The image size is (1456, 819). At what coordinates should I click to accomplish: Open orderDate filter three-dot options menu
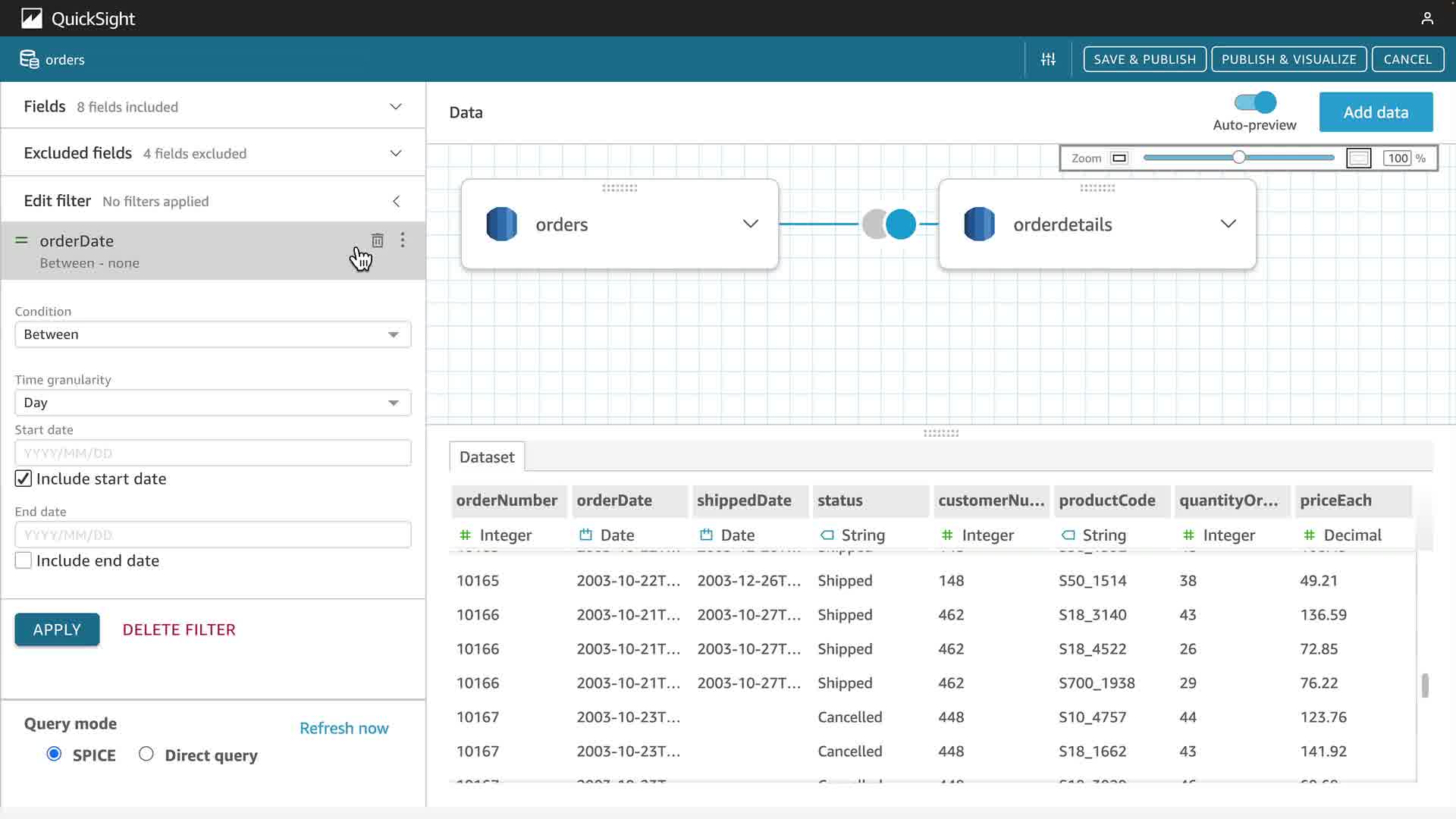(x=403, y=240)
